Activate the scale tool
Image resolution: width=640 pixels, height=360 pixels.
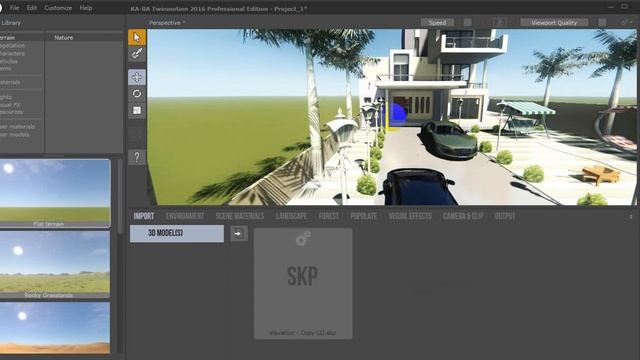[x=137, y=111]
